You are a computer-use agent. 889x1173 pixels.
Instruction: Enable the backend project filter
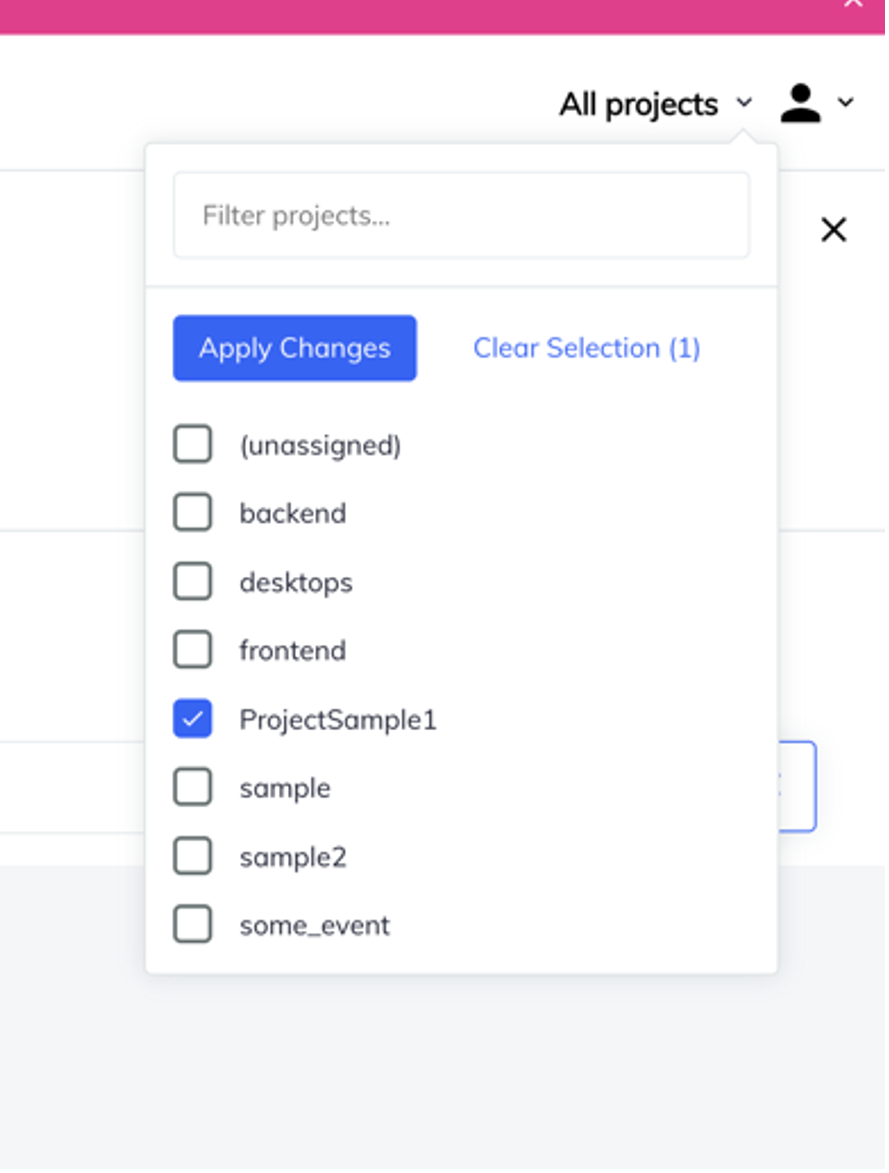[193, 512]
